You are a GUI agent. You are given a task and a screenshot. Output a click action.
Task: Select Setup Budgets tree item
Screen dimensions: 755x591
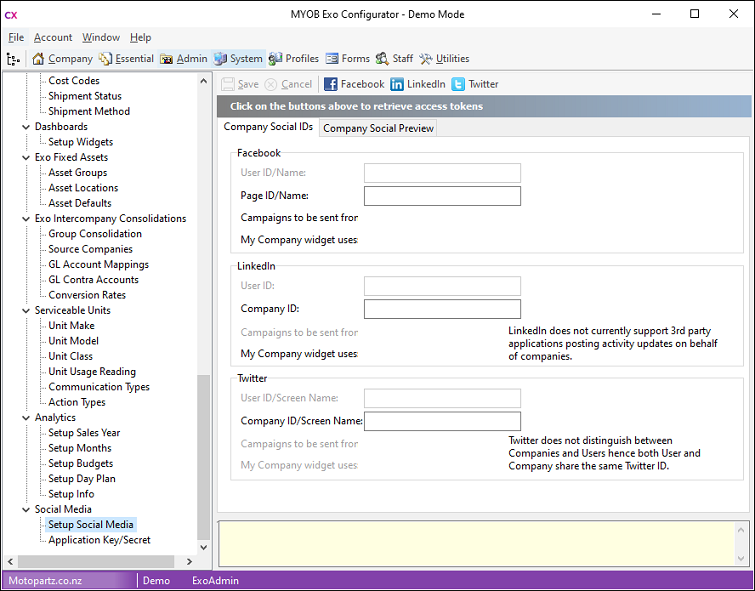(x=80, y=463)
